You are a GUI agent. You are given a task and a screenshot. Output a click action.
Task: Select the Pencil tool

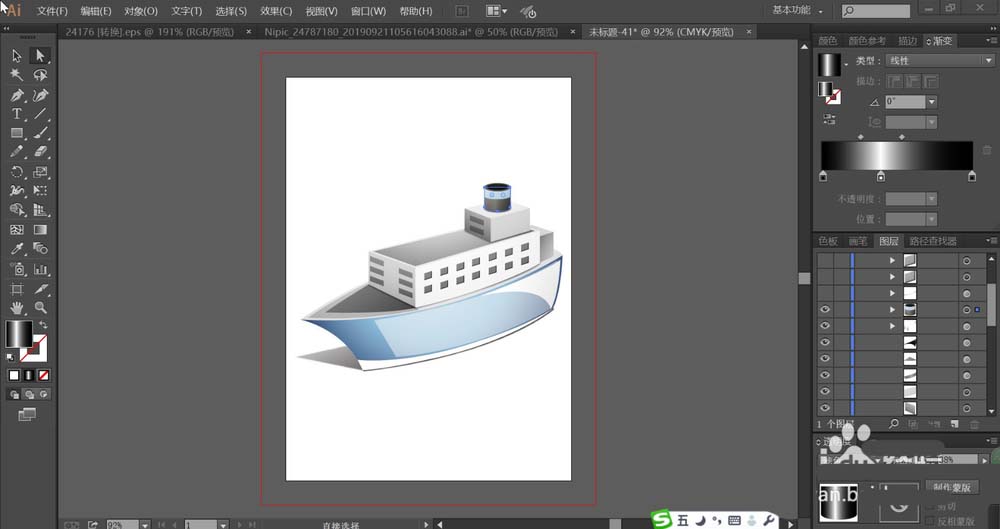click(x=17, y=152)
